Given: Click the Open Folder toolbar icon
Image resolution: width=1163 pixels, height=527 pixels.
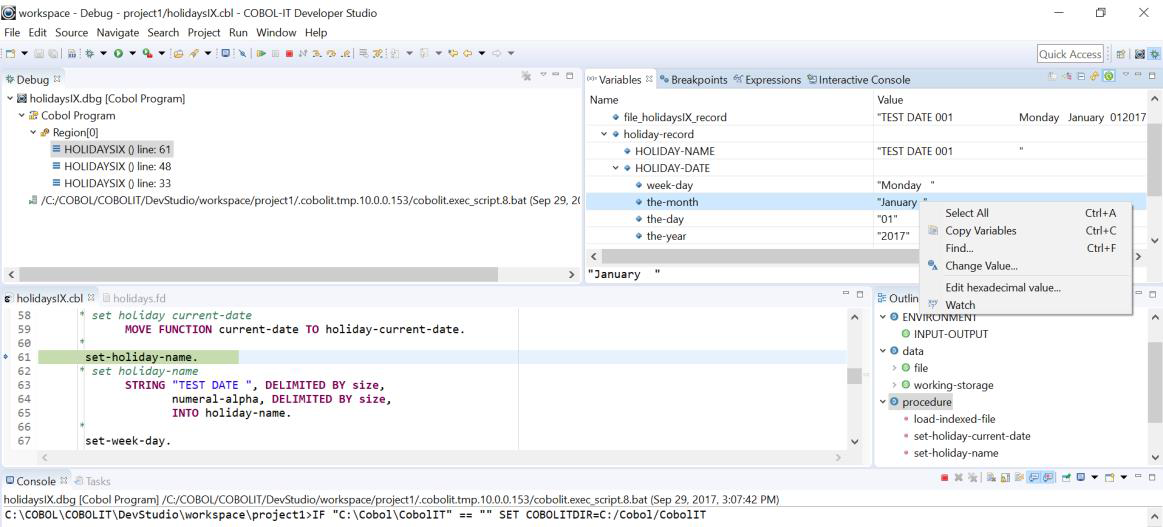Looking at the screenshot, I should 179,53.
